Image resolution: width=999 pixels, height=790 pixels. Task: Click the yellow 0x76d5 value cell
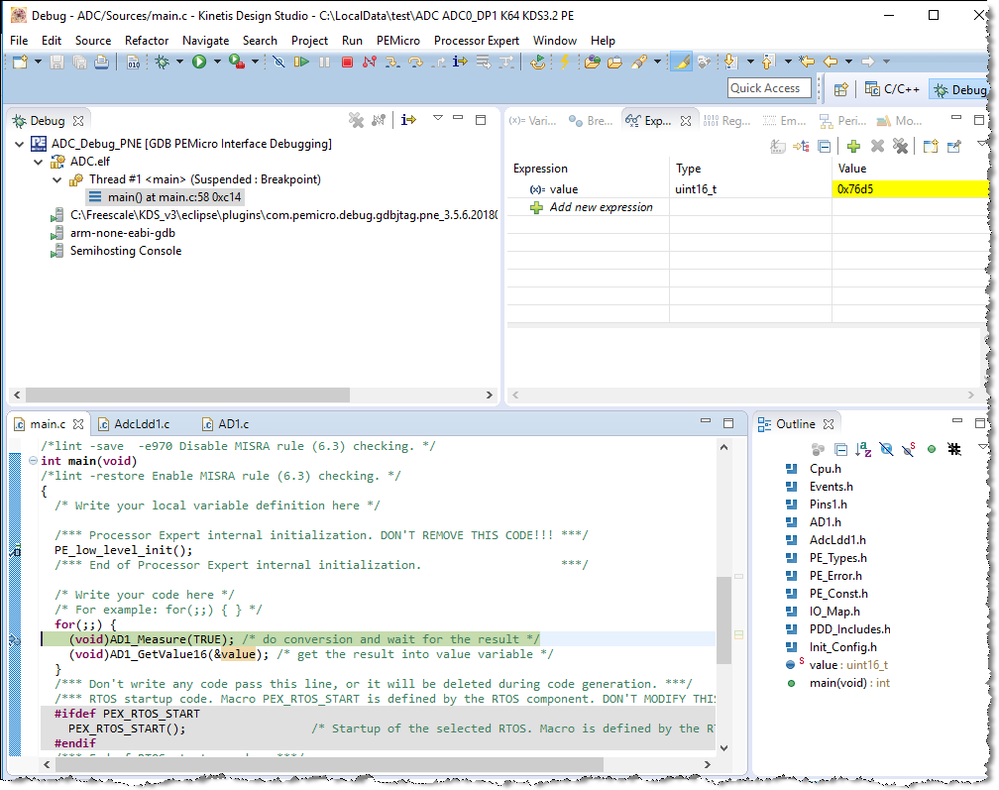pyautogui.click(x=910, y=189)
